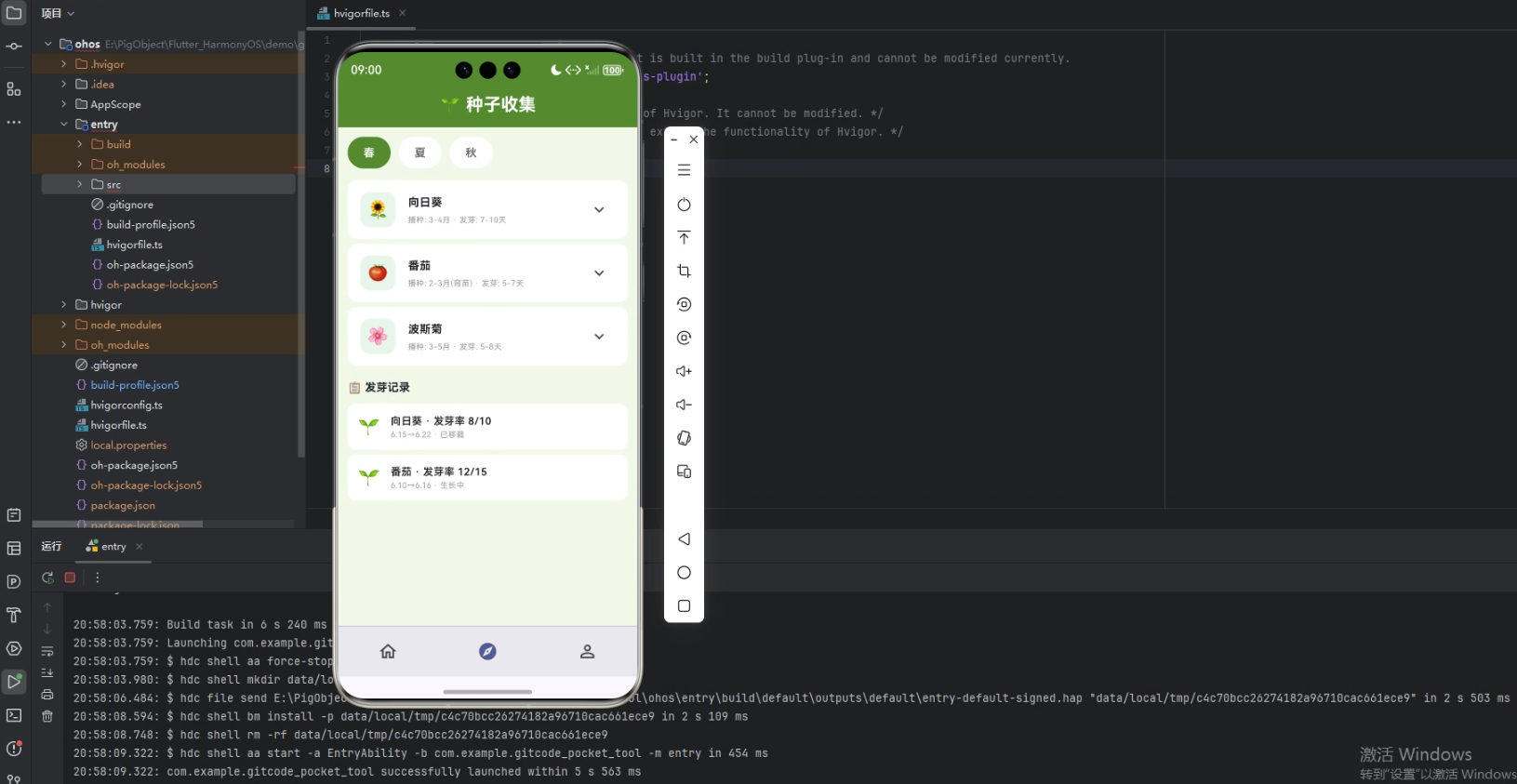The image size is (1517, 784).
Task: Click the emulator Recents square button
Action: click(x=684, y=605)
